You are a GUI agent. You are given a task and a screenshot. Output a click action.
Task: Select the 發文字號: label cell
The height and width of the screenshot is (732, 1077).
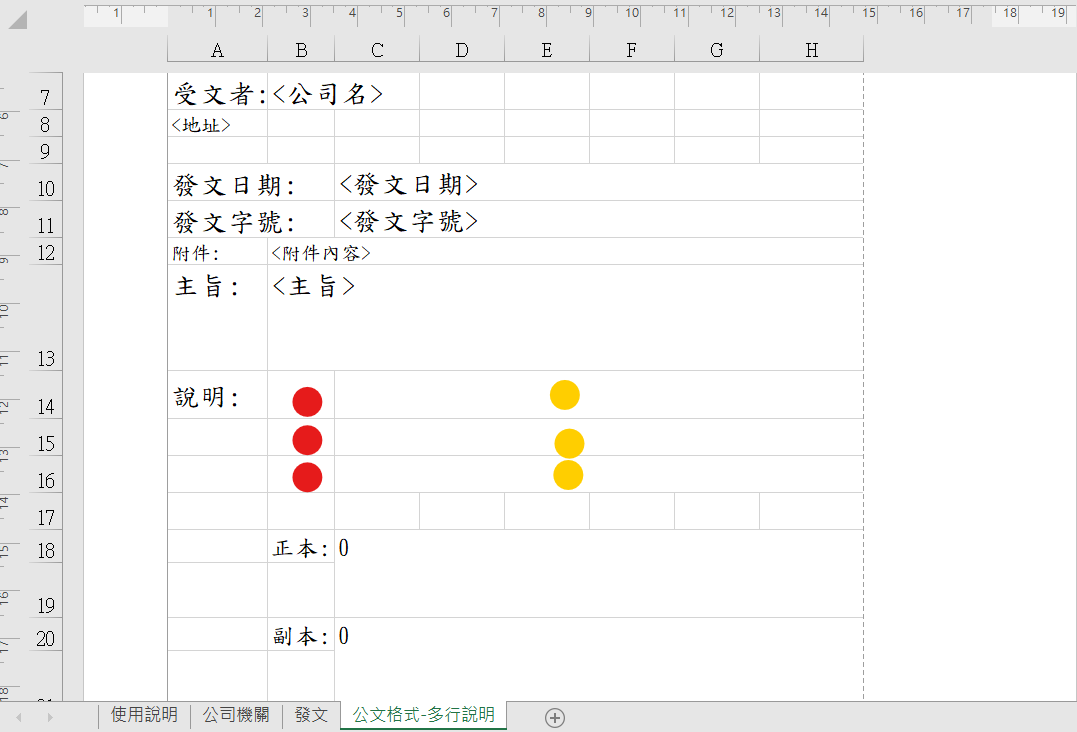click(x=251, y=220)
